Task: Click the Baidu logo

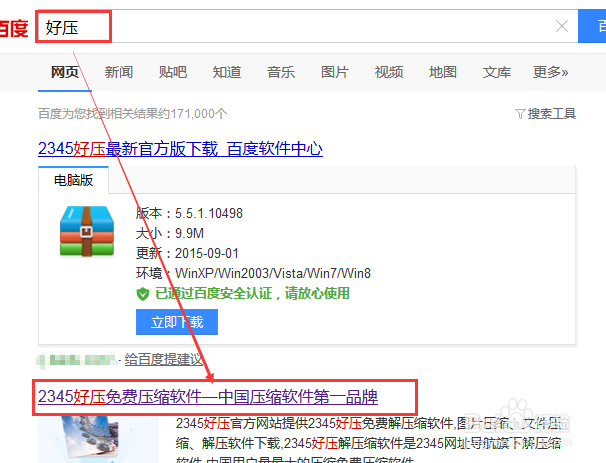Action: pyautogui.click(x=14, y=28)
